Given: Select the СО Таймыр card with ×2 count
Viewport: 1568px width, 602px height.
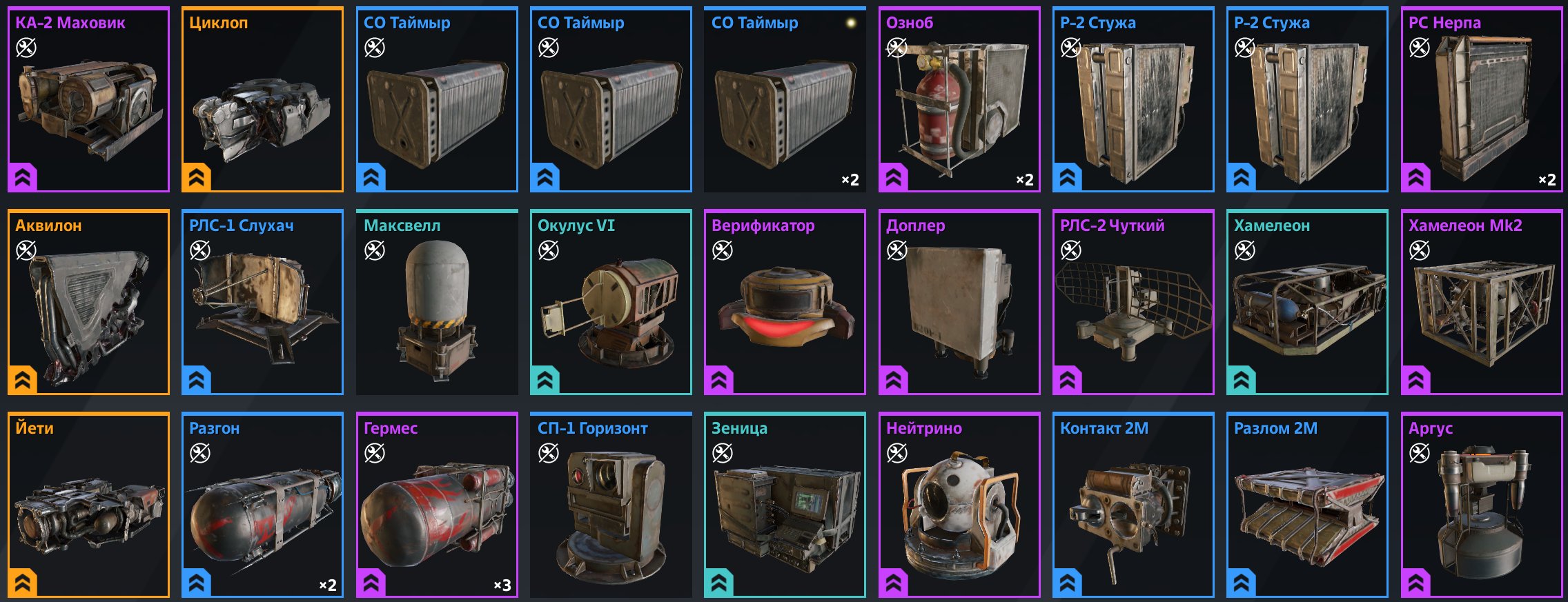Looking at the screenshot, I should (785, 99).
